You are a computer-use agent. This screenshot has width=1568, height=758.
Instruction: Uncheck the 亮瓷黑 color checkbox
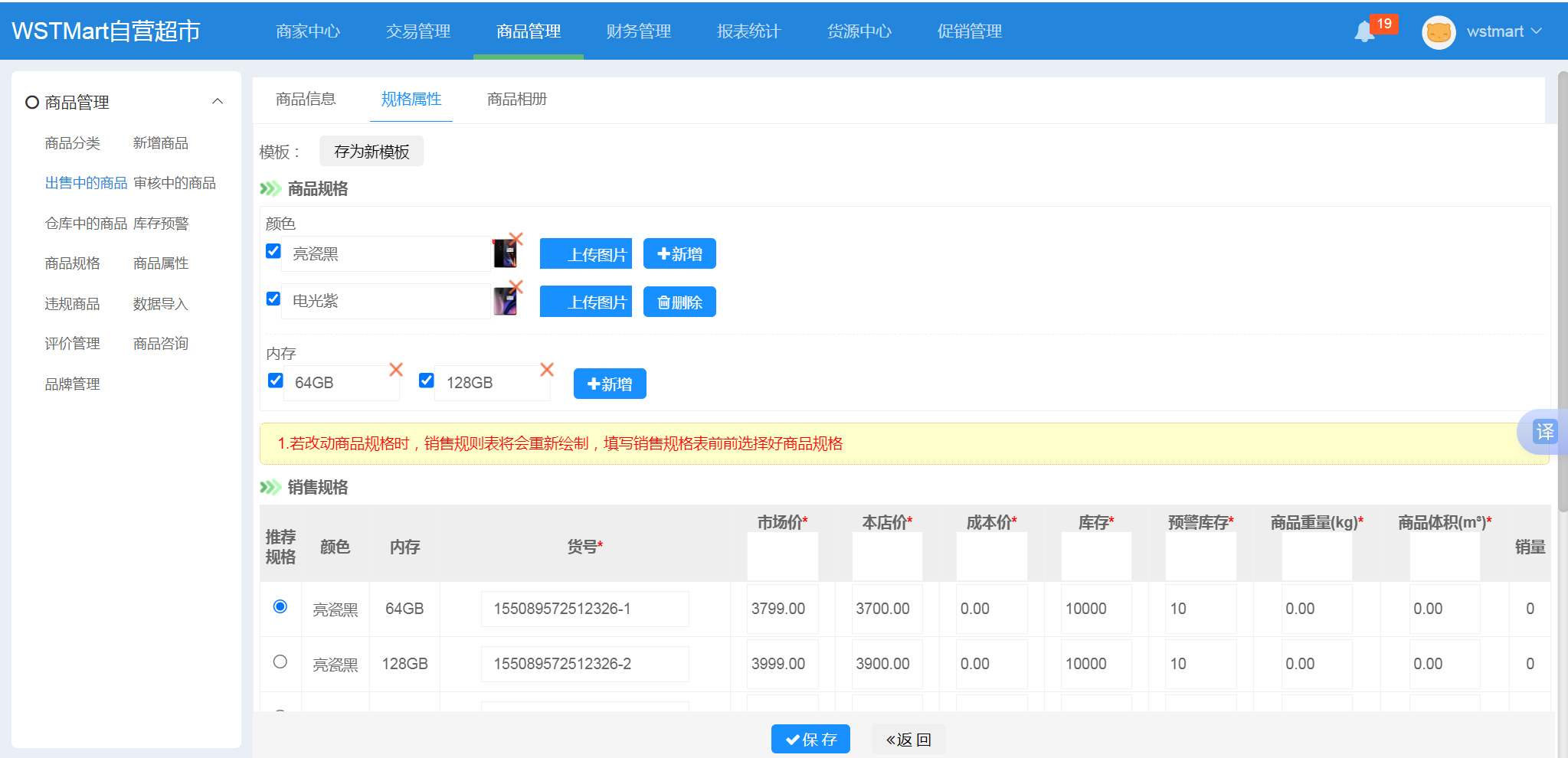[273, 251]
